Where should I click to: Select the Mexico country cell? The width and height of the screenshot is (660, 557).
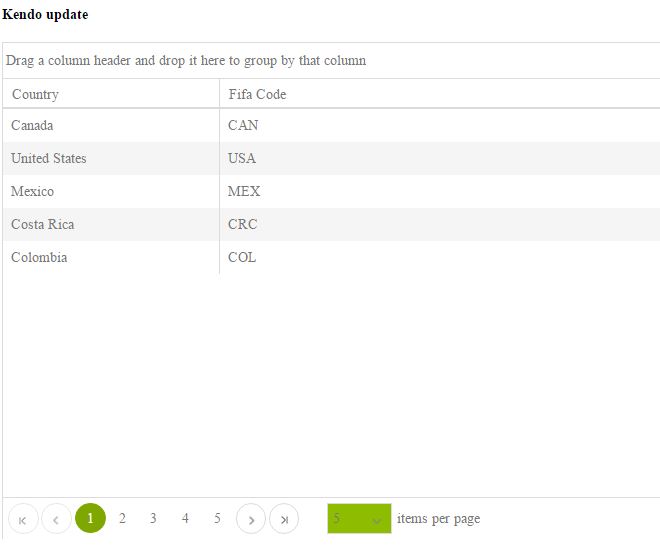click(32, 191)
